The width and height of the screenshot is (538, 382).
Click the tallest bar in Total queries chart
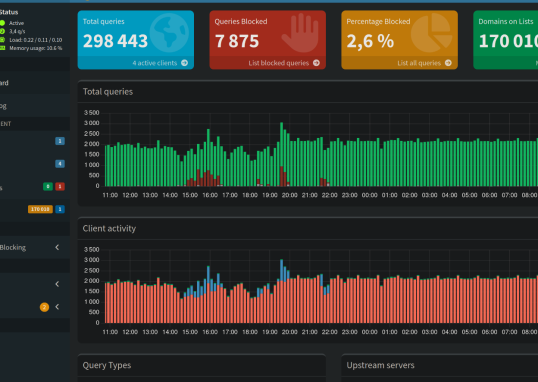click(x=281, y=154)
